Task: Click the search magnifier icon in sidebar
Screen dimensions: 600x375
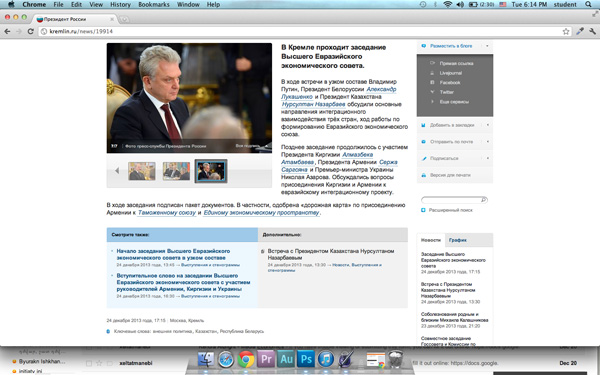Action: (484, 200)
